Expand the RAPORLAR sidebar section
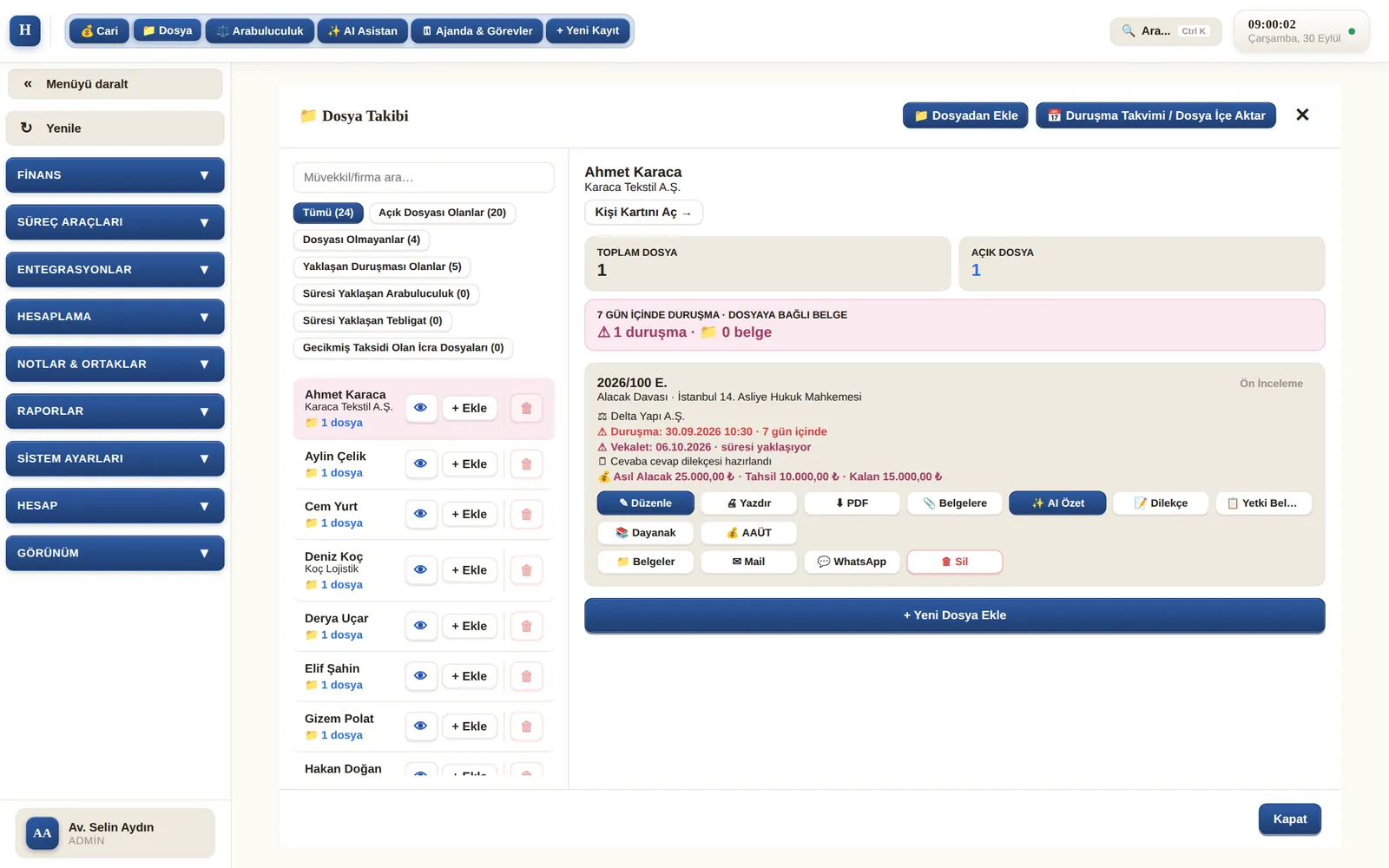This screenshot has width=1389, height=868. (115, 411)
